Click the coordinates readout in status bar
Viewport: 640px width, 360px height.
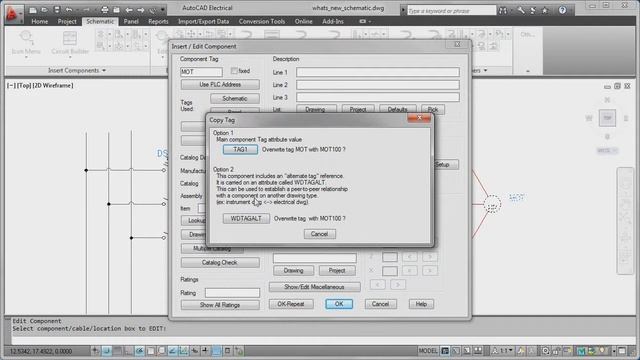click(x=40, y=351)
